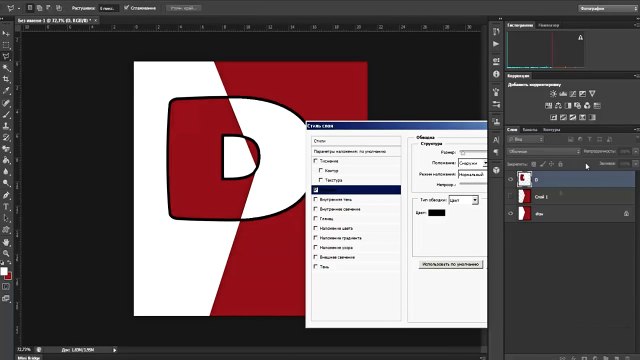Screen dimensions: 640x360
Task: Select the Healing Brush tool
Action: 6,103
